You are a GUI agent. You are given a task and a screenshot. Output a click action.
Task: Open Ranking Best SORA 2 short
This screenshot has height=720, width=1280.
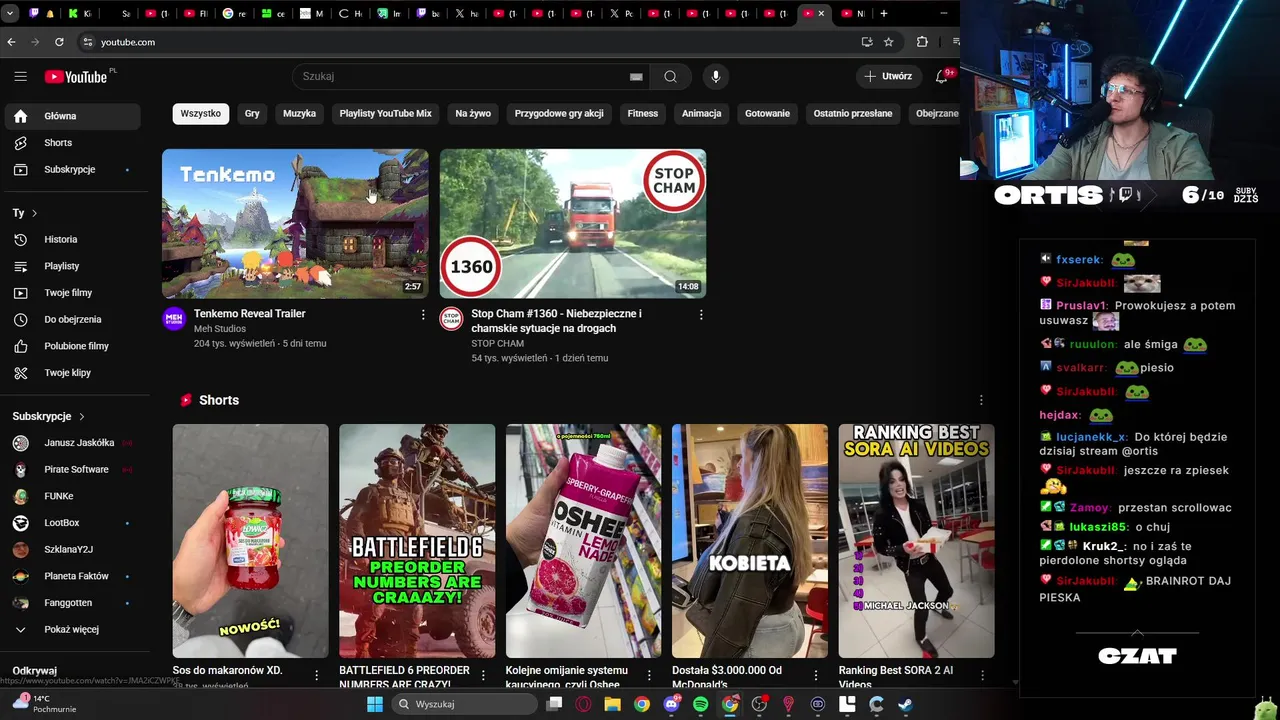click(x=916, y=540)
